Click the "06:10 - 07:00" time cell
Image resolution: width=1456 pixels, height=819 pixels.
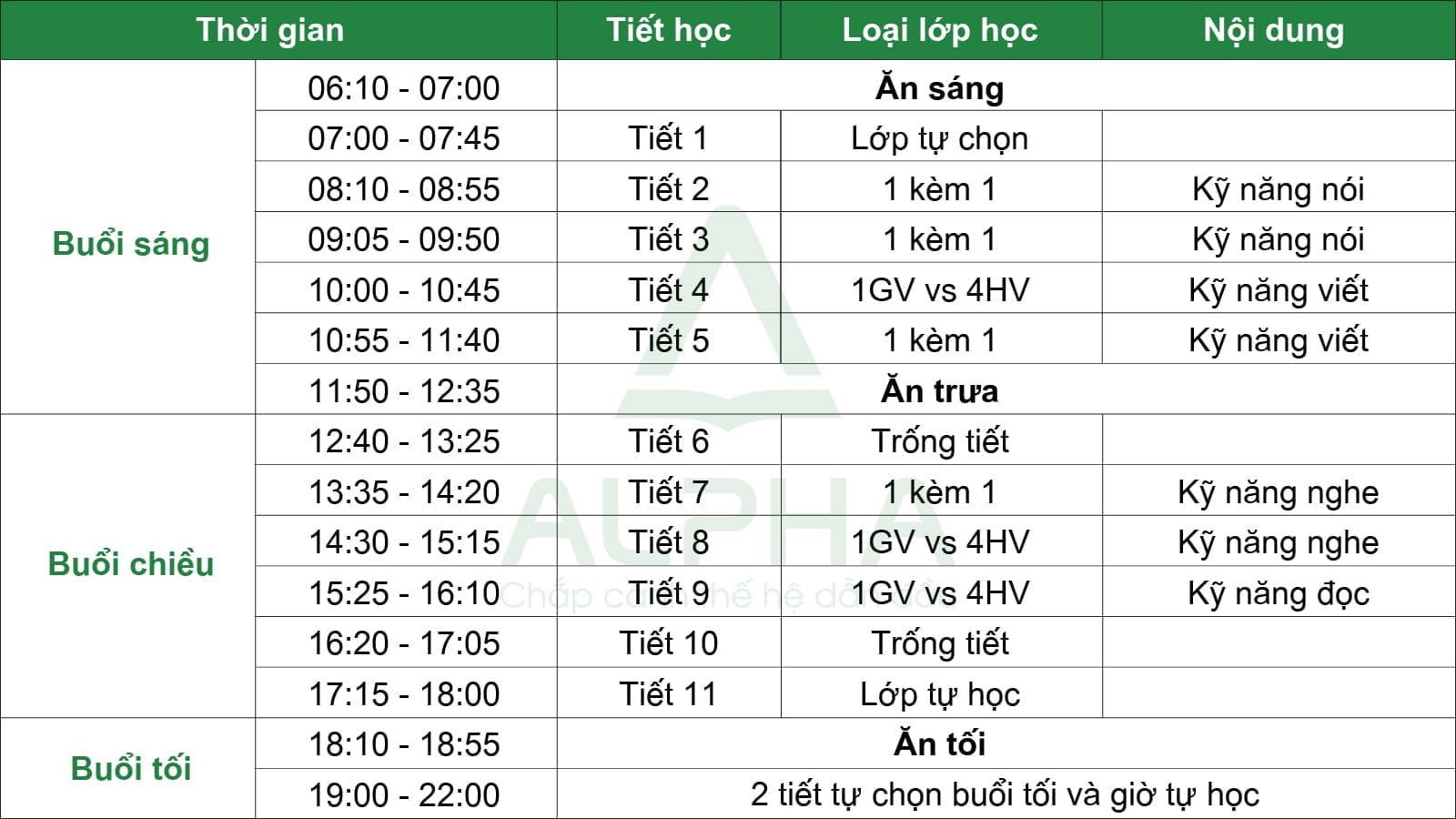pyautogui.click(x=406, y=86)
